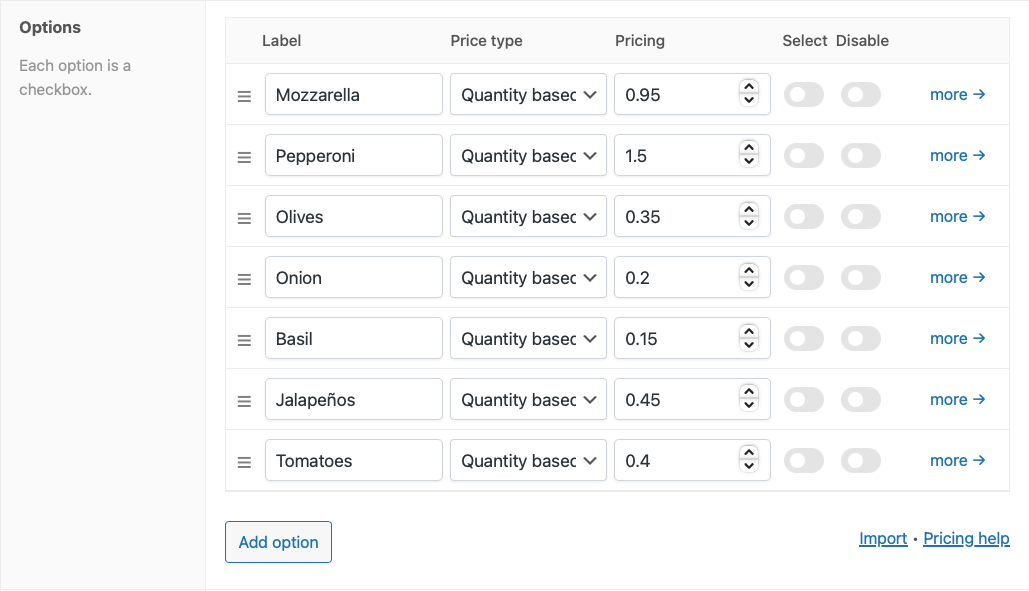This screenshot has height=591, width=1029.
Task: Click the reorder handle for Olives
Action: [x=244, y=218]
